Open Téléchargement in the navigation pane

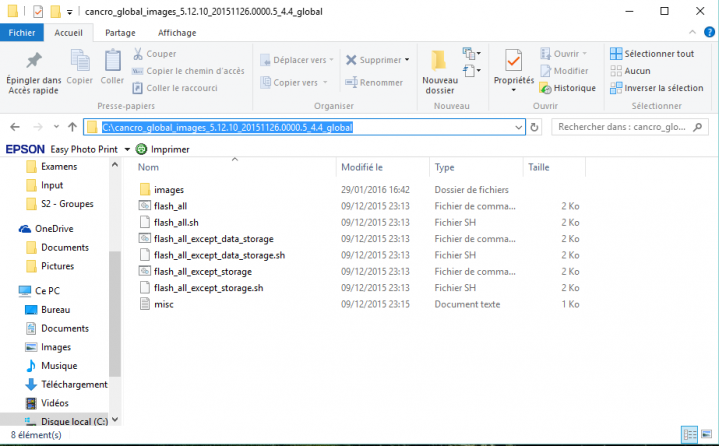tap(66, 385)
